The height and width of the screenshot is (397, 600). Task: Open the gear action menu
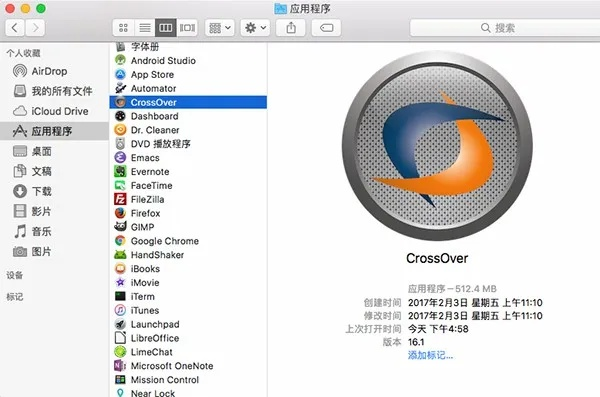coord(255,28)
